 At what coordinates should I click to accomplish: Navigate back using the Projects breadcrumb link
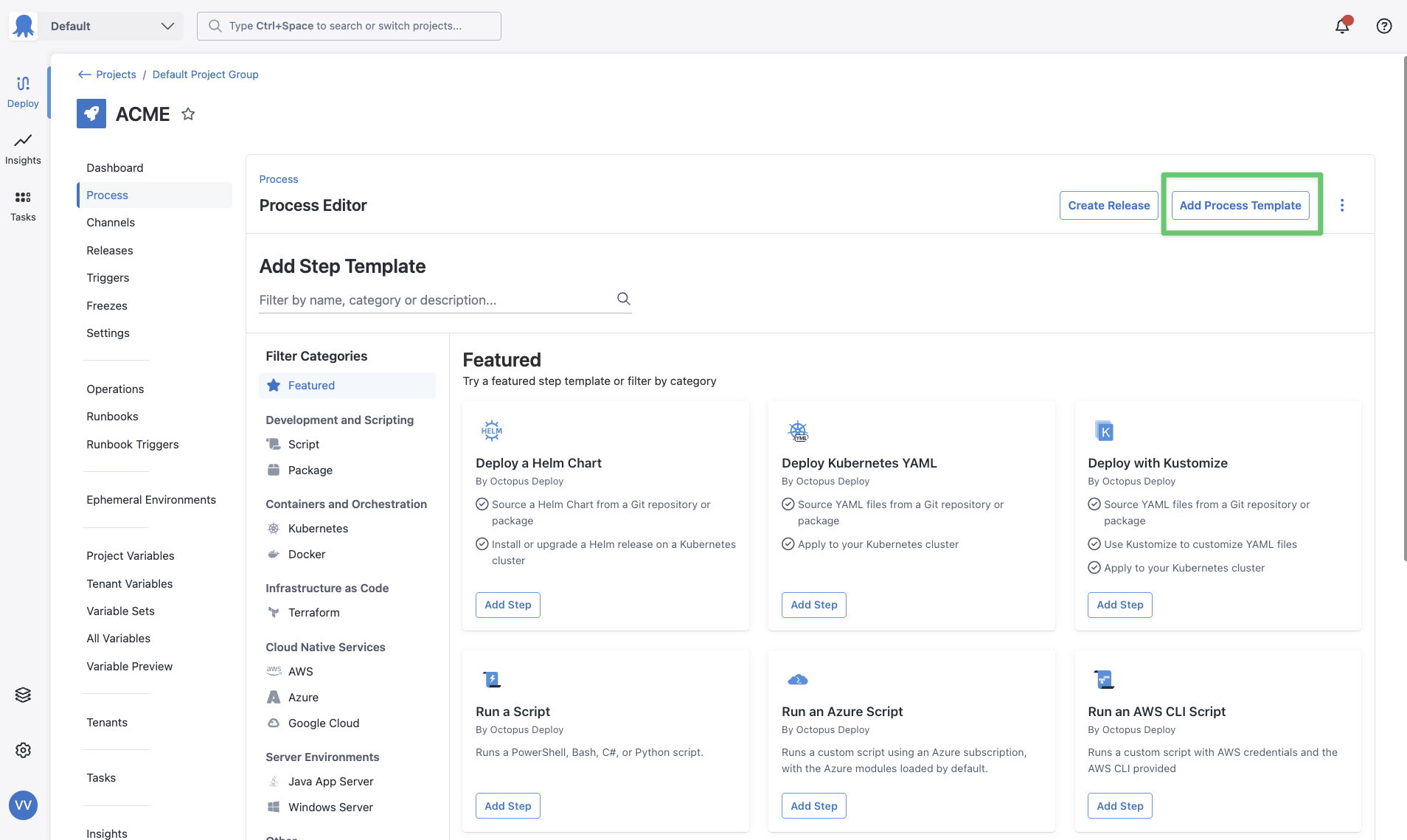(x=116, y=74)
